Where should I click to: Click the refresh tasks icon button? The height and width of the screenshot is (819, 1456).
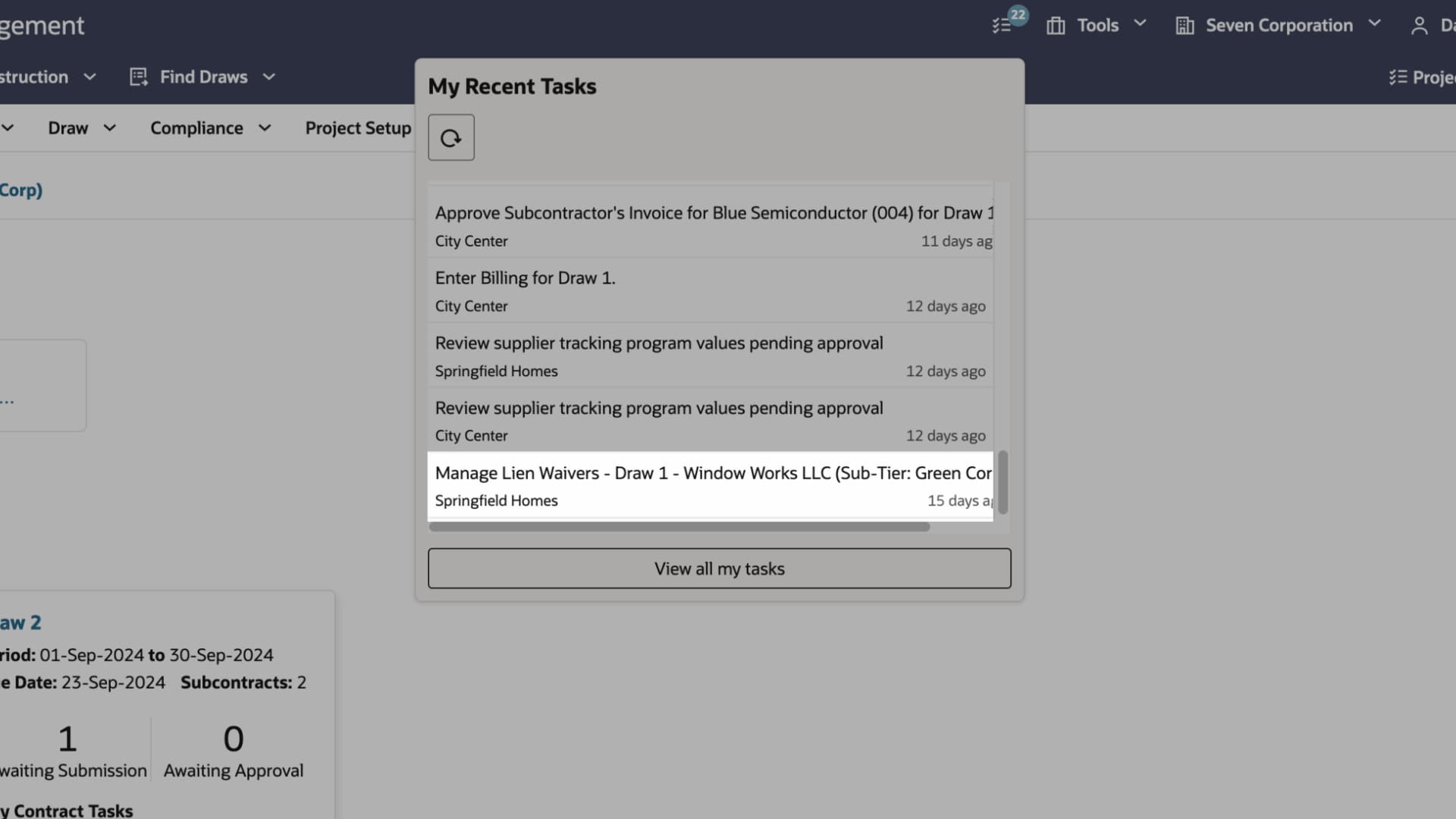click(x=450, y=137)
